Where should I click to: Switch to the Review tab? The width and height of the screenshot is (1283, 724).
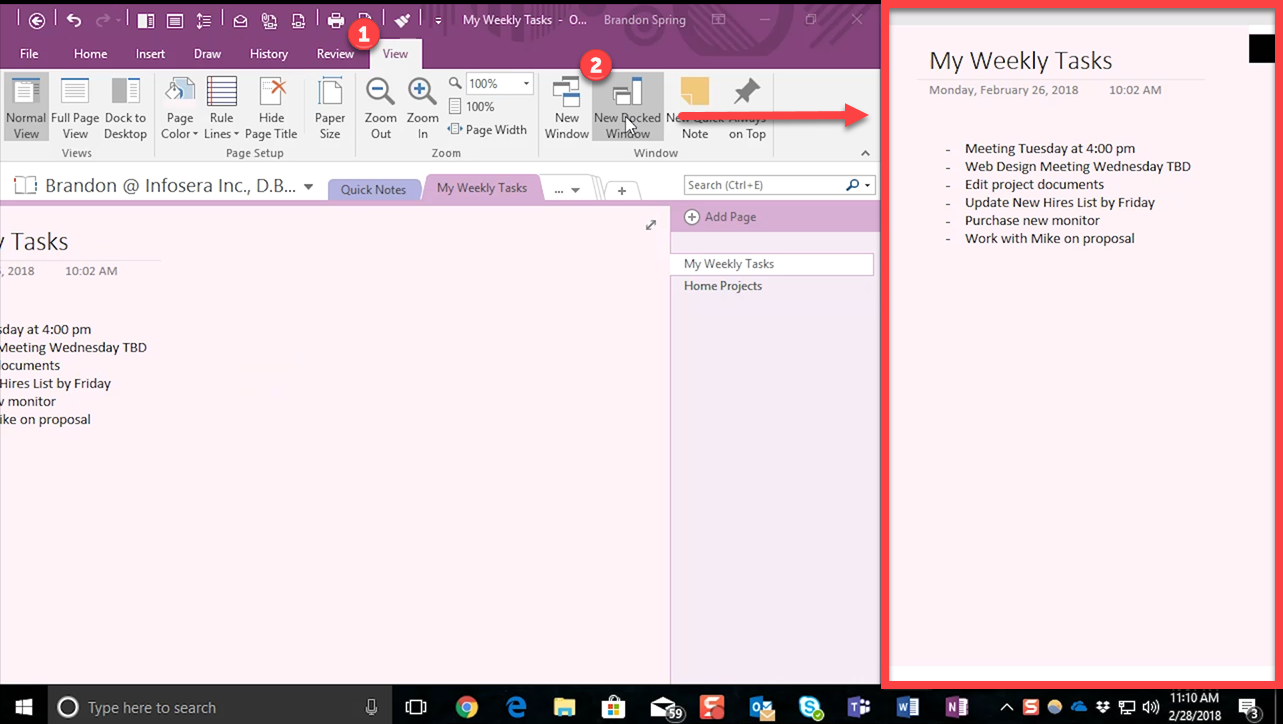pos(335,54)
